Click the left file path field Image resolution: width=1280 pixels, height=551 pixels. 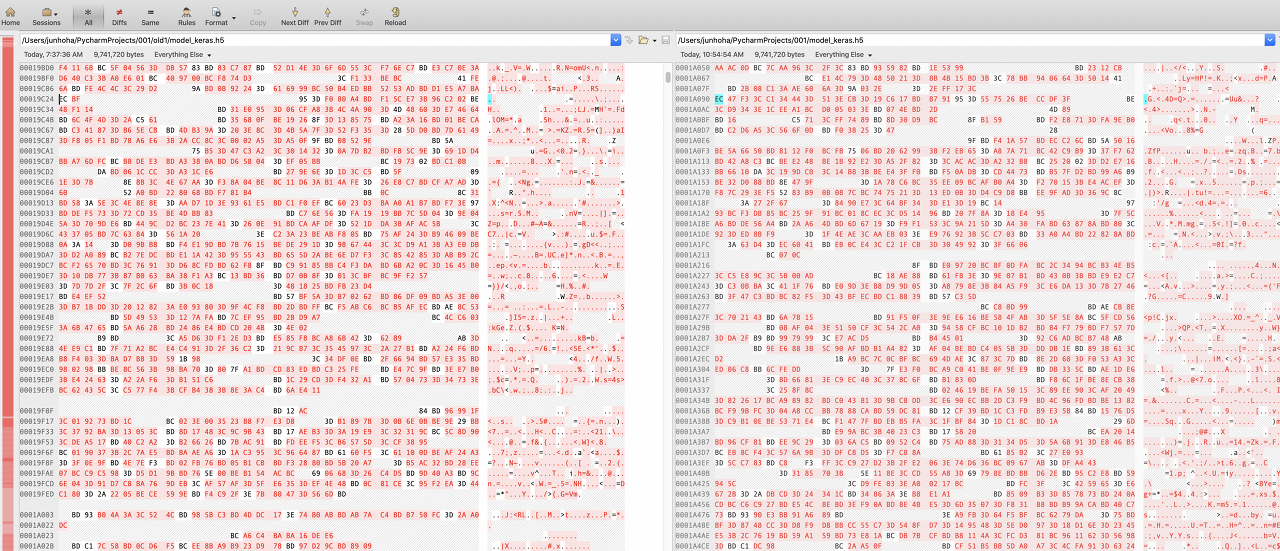click(x=315, y=40)
